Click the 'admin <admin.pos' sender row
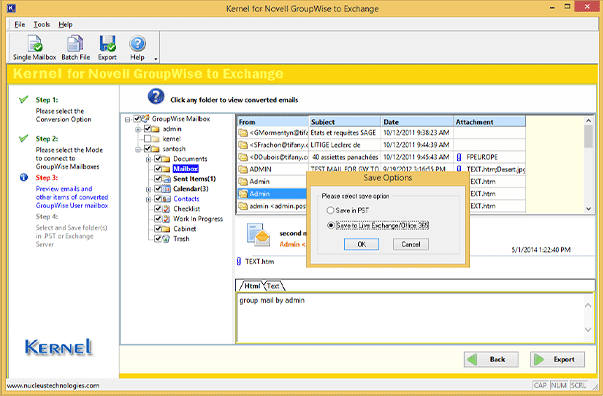This screenshot has height=396, width=603. click(272, 206)
